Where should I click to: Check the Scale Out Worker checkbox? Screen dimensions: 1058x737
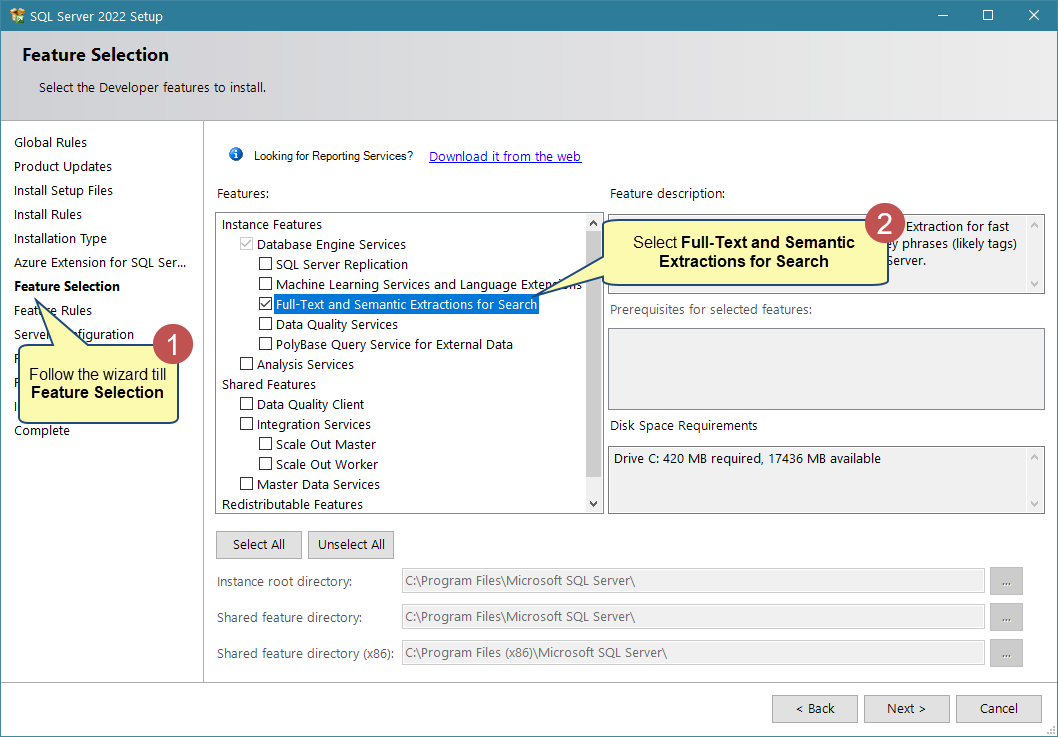pos(266,464)
